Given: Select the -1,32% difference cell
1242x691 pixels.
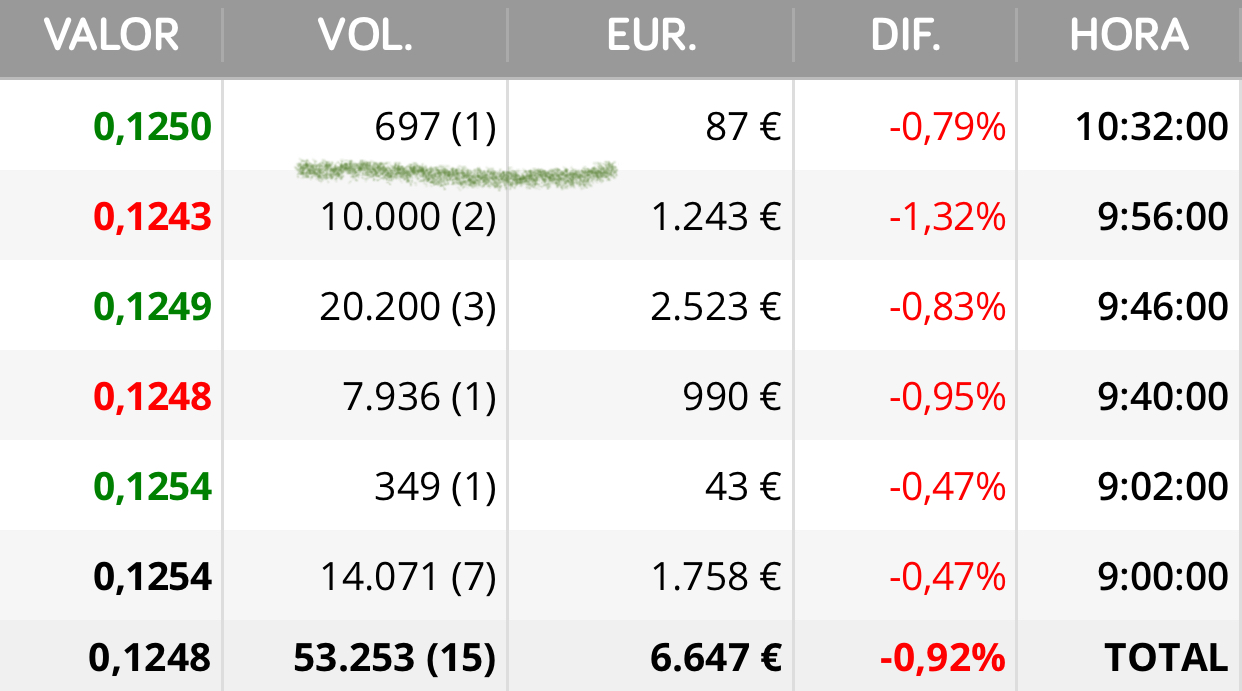Looking at the screenshot, I should tap(947, 217).
